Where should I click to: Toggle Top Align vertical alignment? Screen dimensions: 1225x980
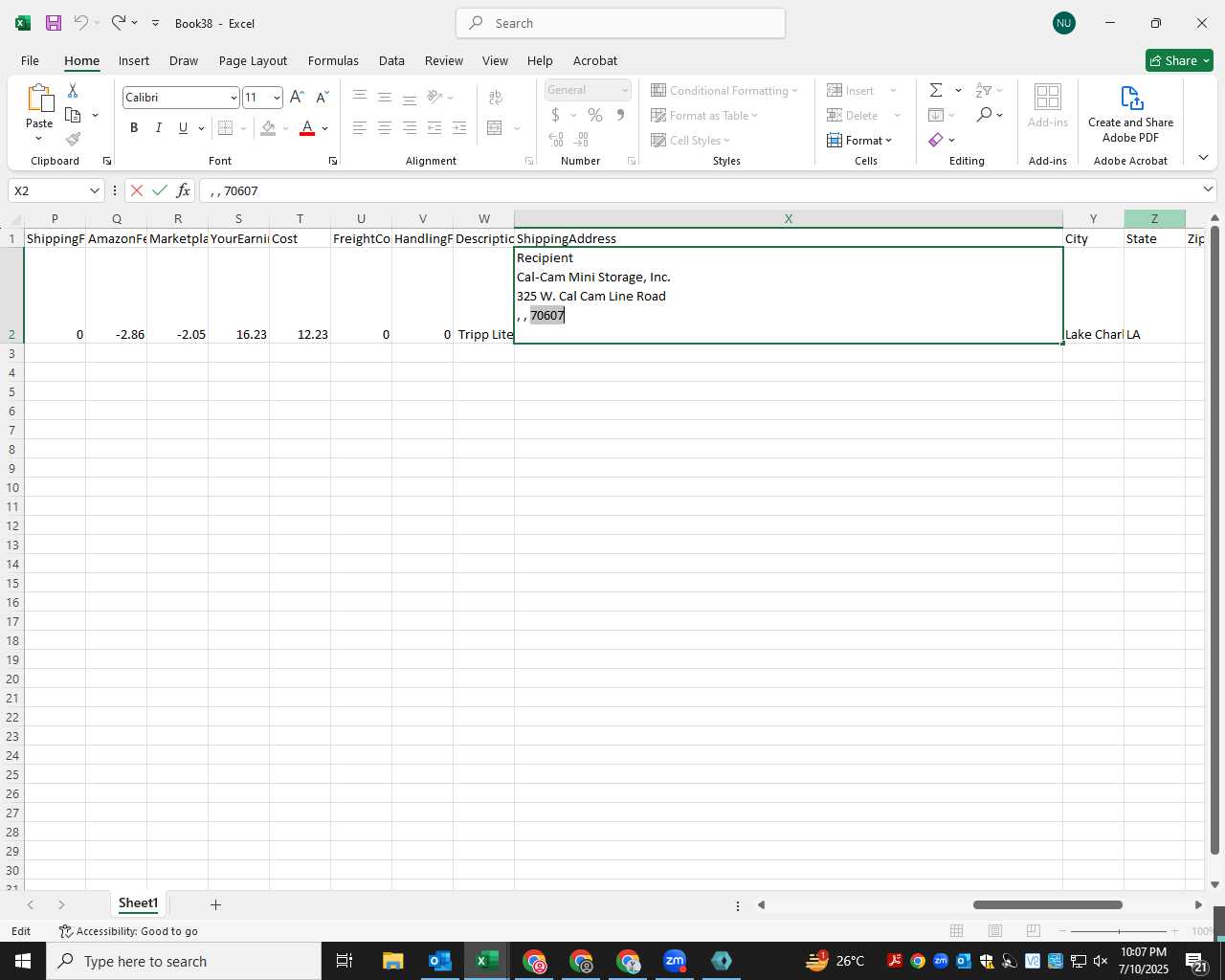[359, 97]
